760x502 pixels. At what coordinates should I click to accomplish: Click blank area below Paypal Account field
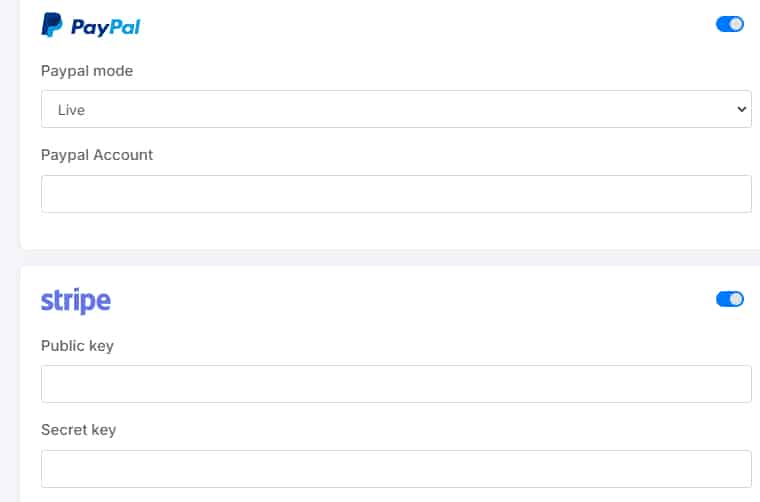coord(396,231)
